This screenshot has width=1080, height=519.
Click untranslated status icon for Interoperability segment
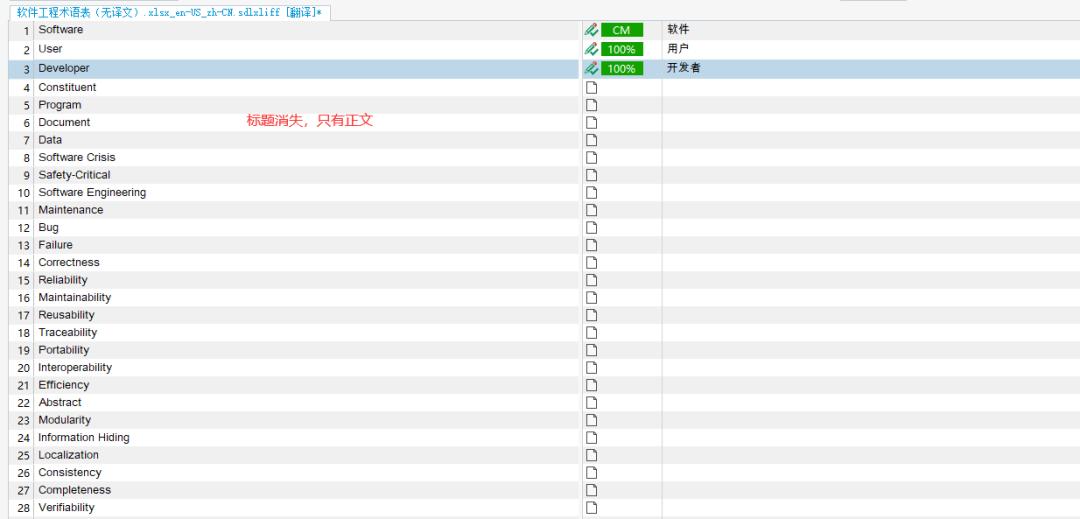591,368
